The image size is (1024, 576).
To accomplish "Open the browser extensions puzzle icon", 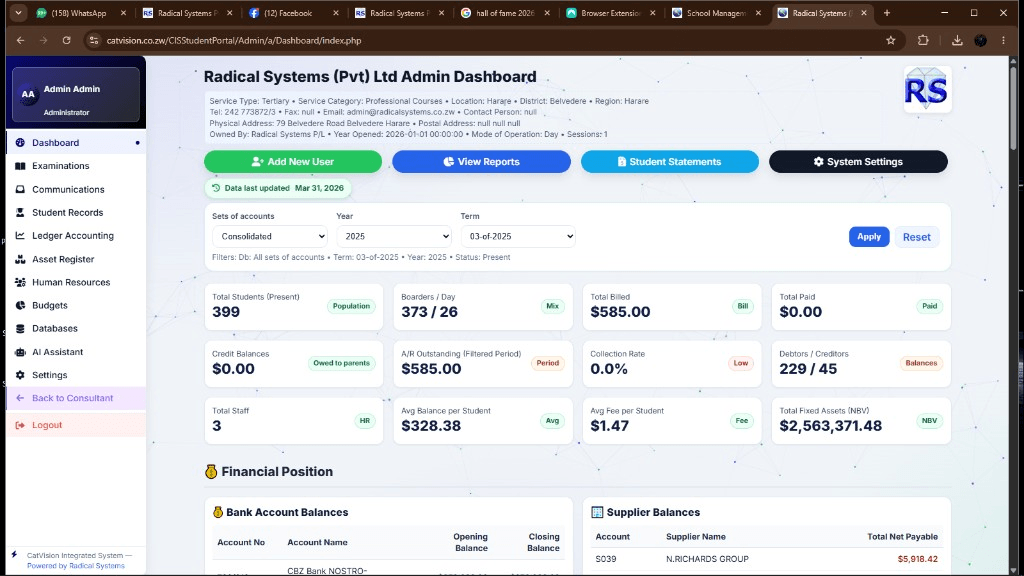I will (x=923, y=40).
